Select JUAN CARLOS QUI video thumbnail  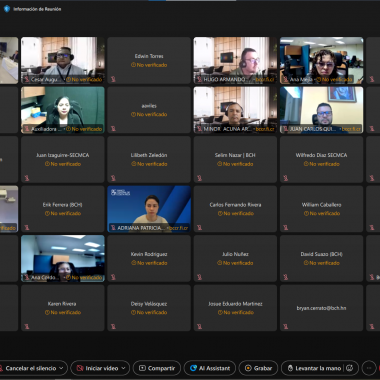321,110
